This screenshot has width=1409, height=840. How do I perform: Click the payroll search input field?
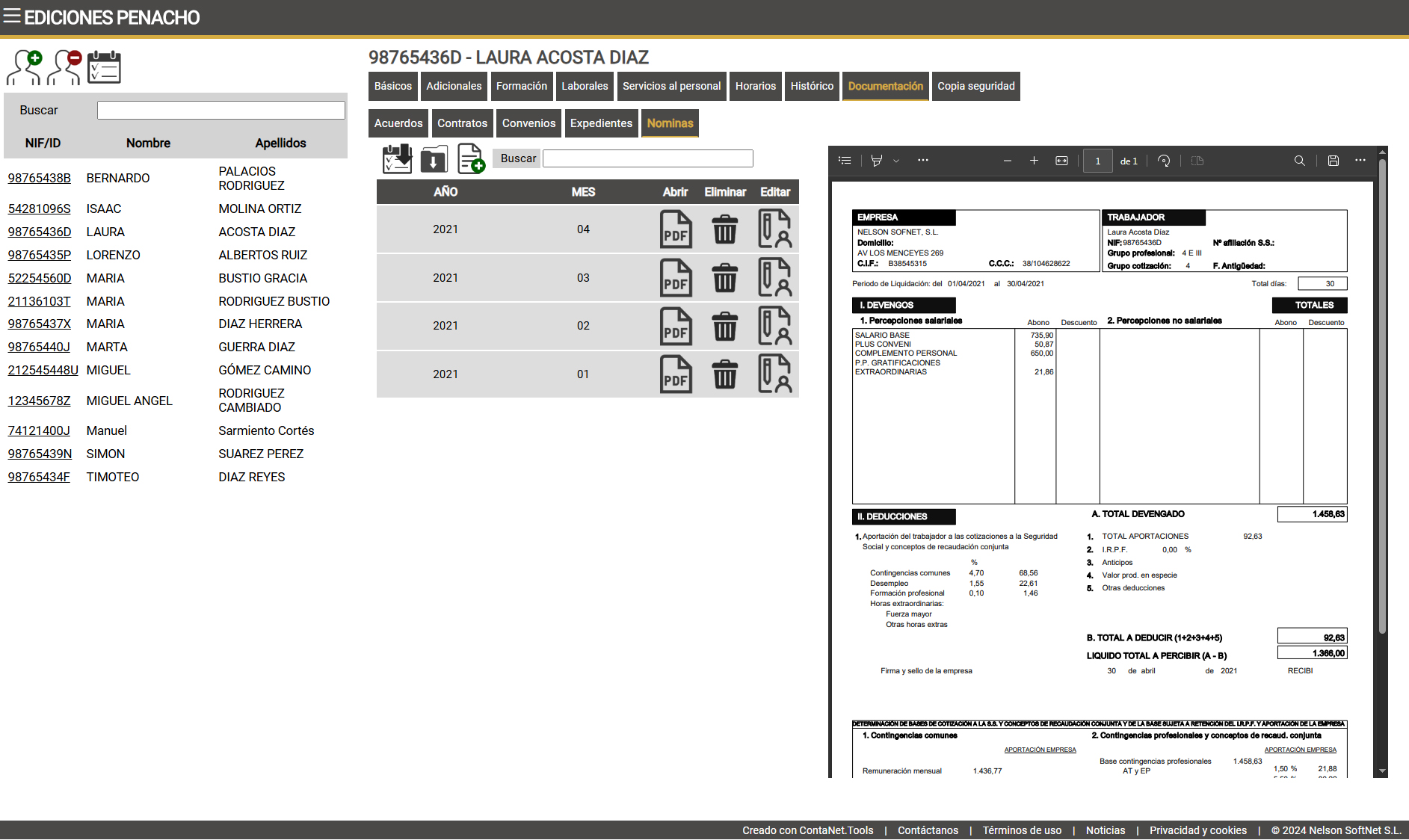pos(648,158)
